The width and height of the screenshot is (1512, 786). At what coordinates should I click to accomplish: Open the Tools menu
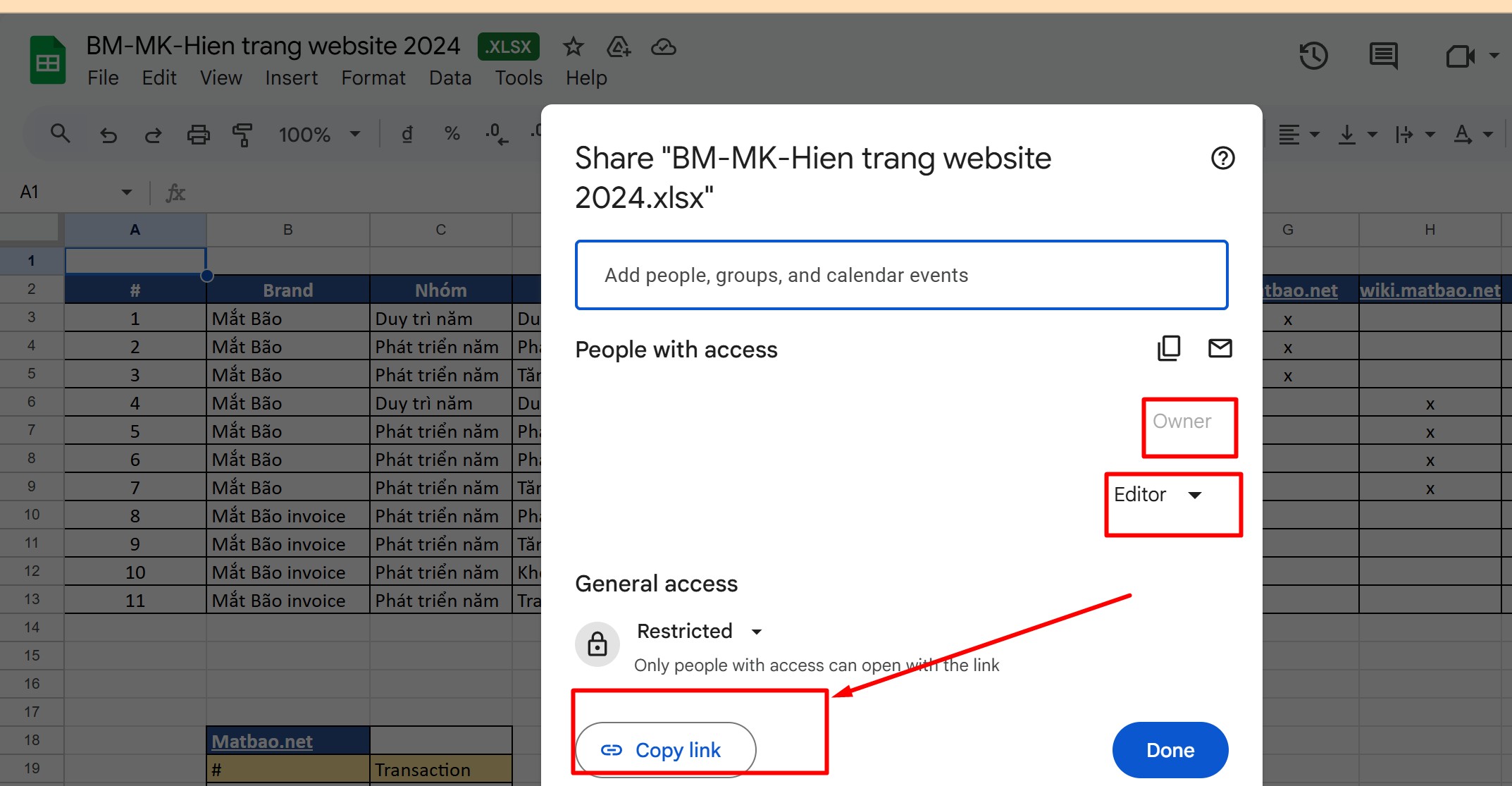[x=519, y=78]
